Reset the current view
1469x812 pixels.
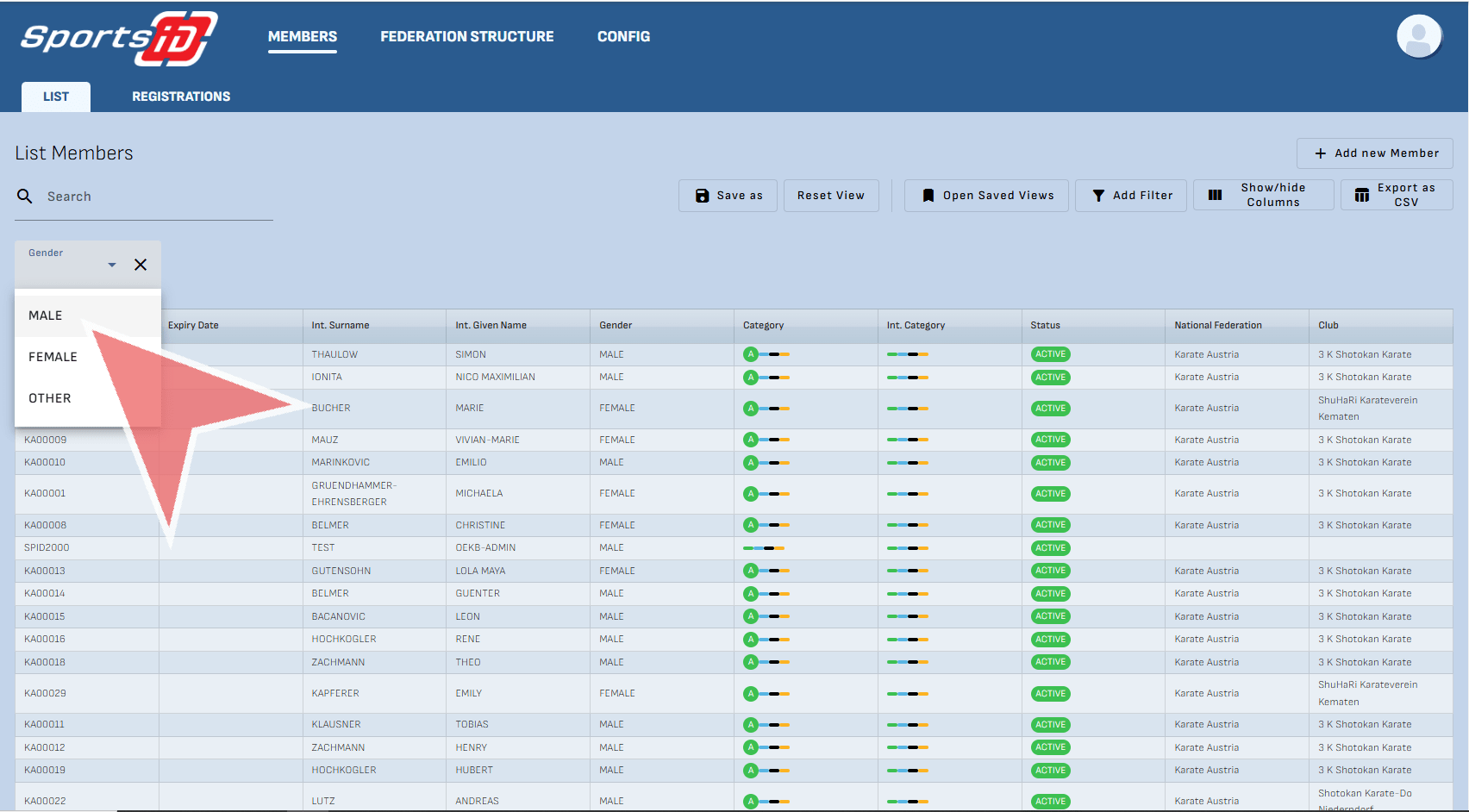(x=830, y=196)
